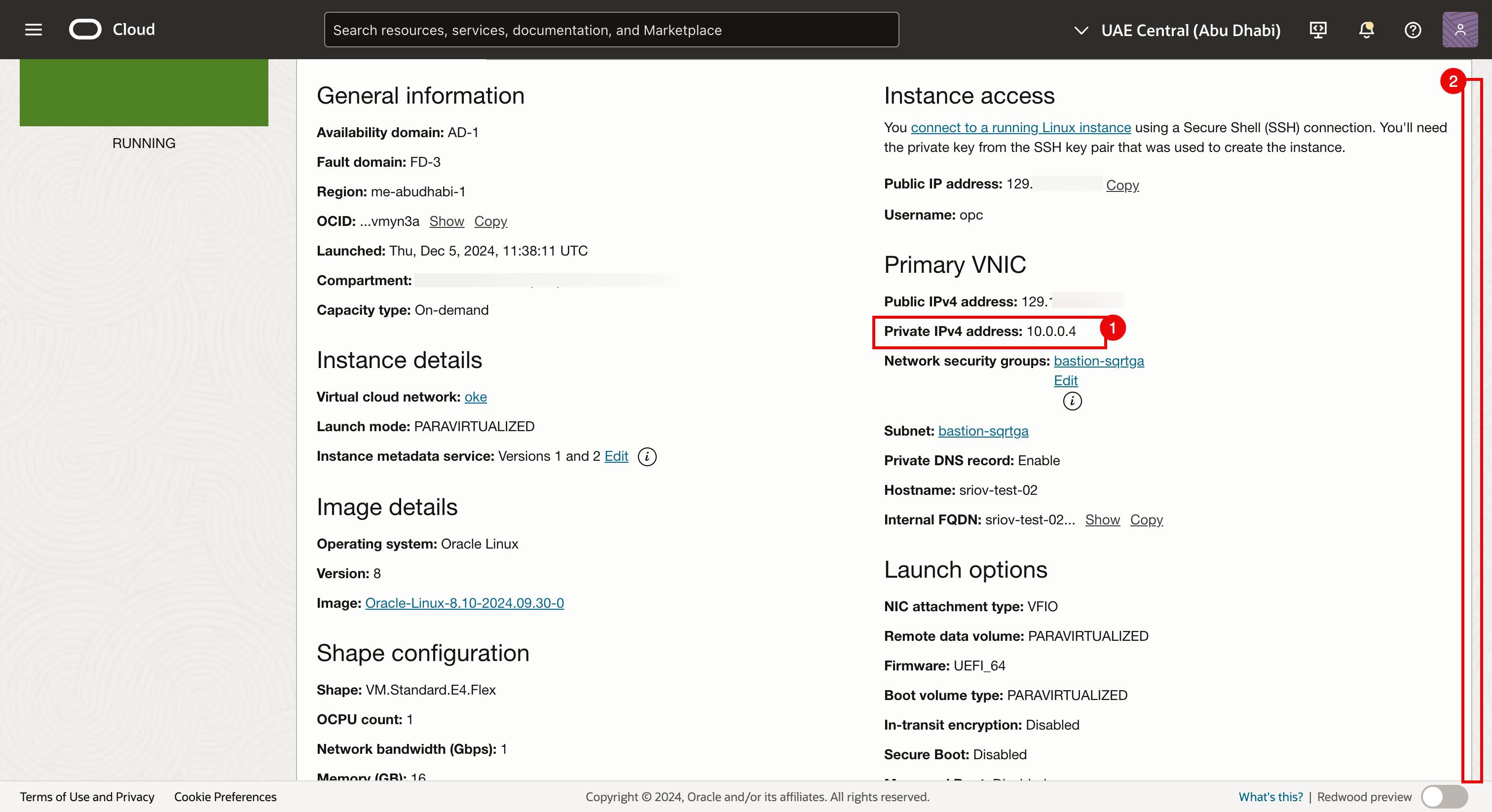Open Terms of Use and Privacy

pyautogui.click(x=87, y=797)
